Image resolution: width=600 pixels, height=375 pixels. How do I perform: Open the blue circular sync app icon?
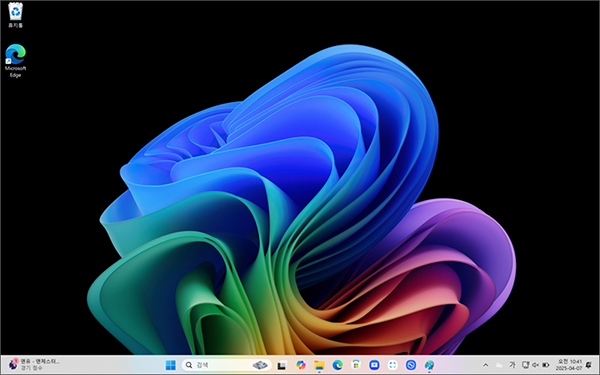click(x=411, y=365)
